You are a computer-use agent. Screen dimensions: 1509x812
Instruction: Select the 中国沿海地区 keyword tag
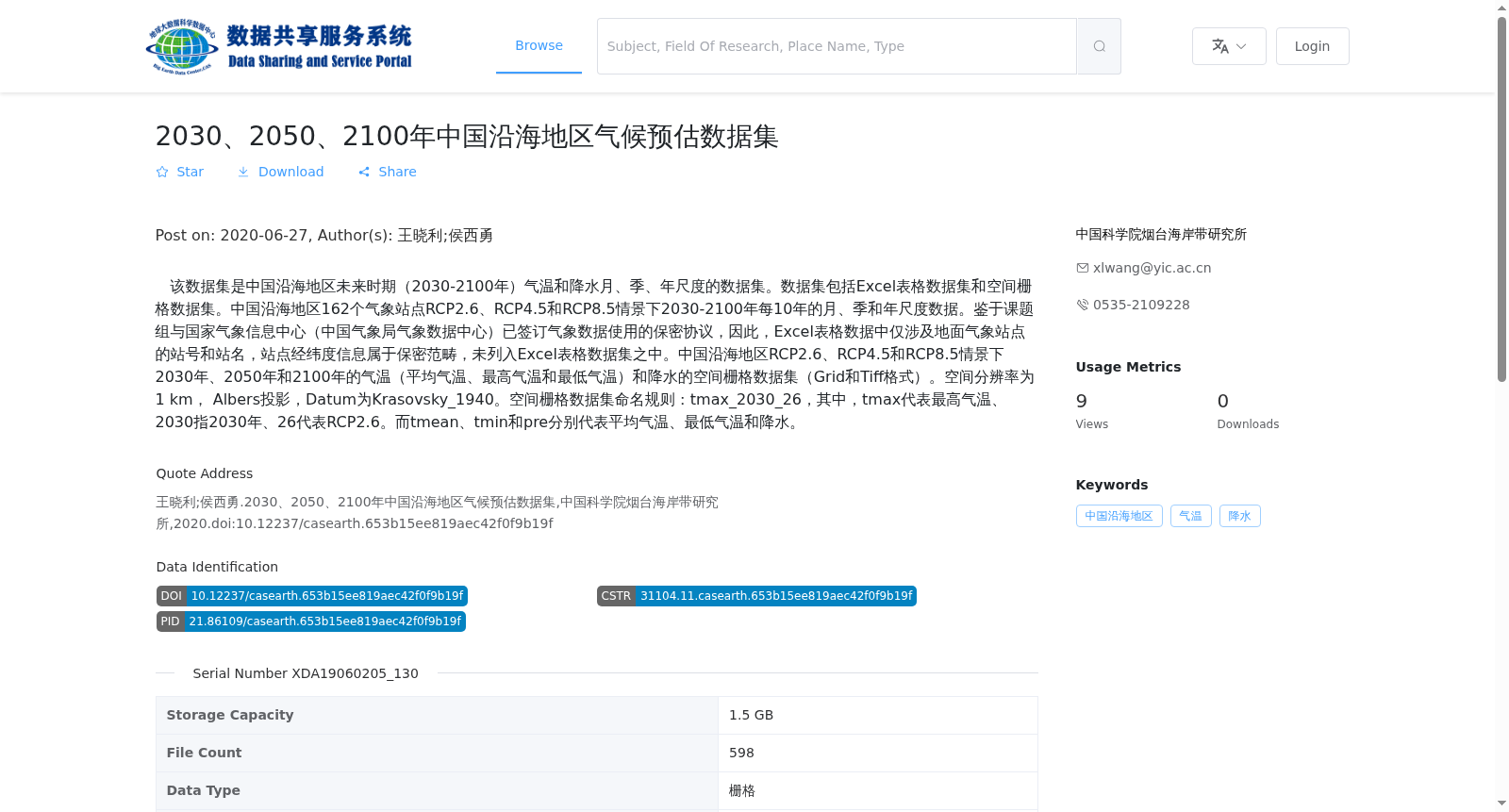[1119, 516]
